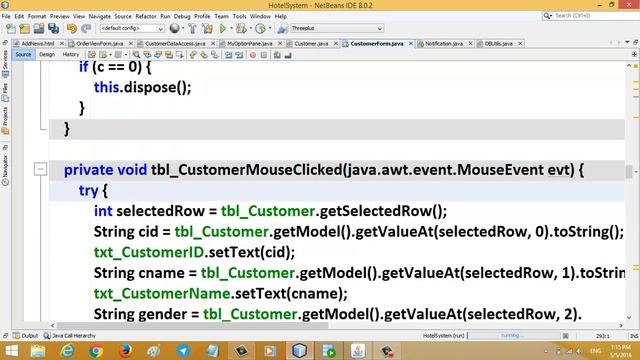Click the Comment lines editor icon

pos(277,55)
